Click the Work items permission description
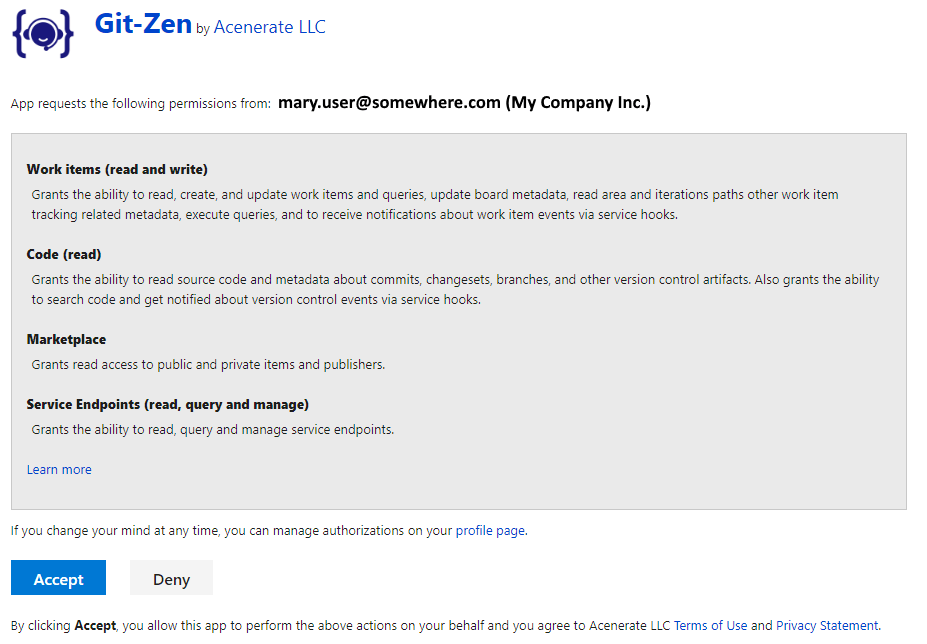This screenshot has width=927, height=644. coord(434,204)
